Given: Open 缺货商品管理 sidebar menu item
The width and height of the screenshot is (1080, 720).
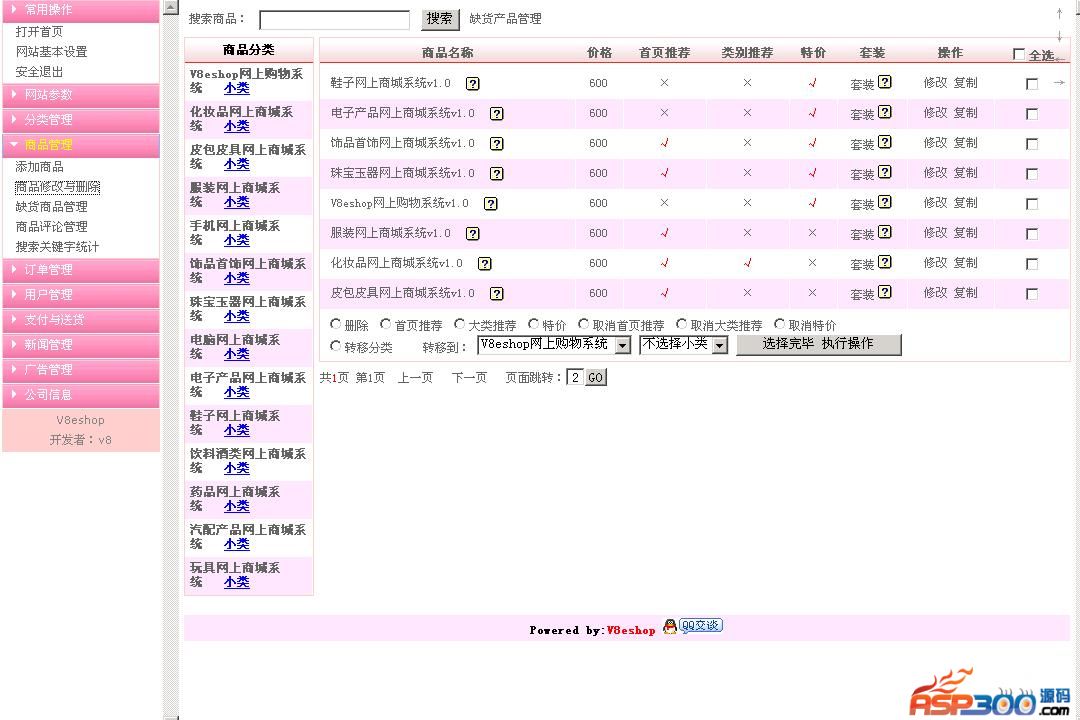Looking at the screenshot, I should (52, 207).
